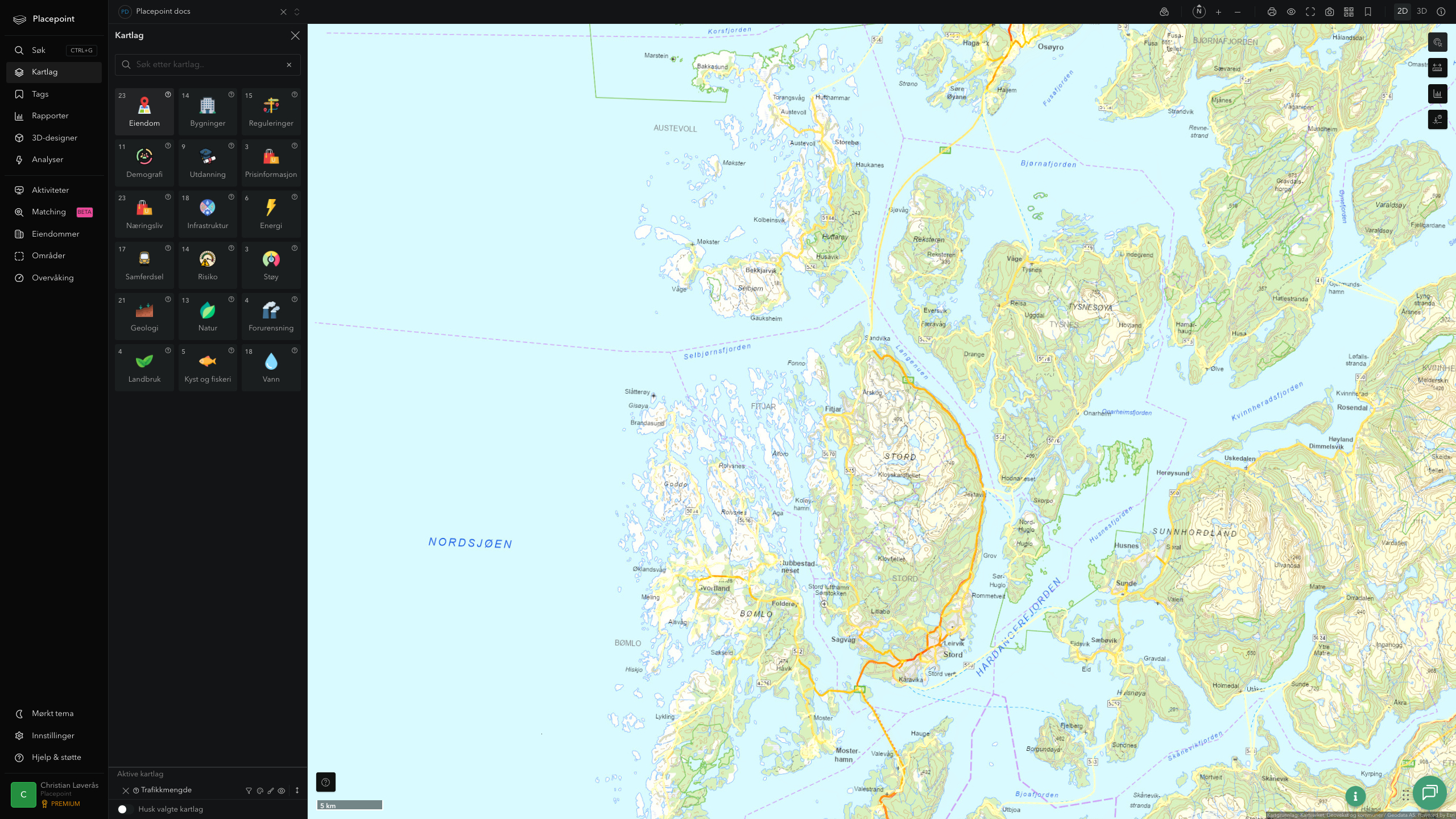The width and height of the screenshot is (1456, 819).
Task: Open Aktiviteter in the sidebar
Action: (x=54, y=190)
